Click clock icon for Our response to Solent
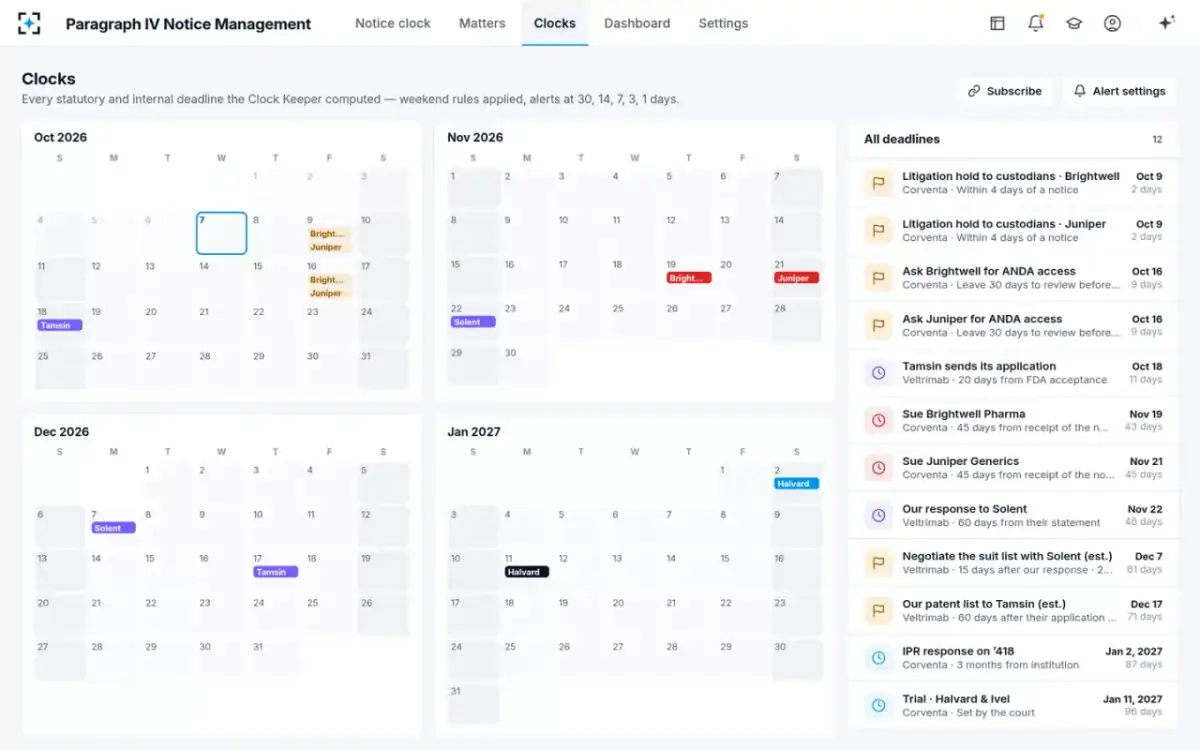Image resolution: width=1200 pixels, height=750 pixels. [x=879, y=515]
